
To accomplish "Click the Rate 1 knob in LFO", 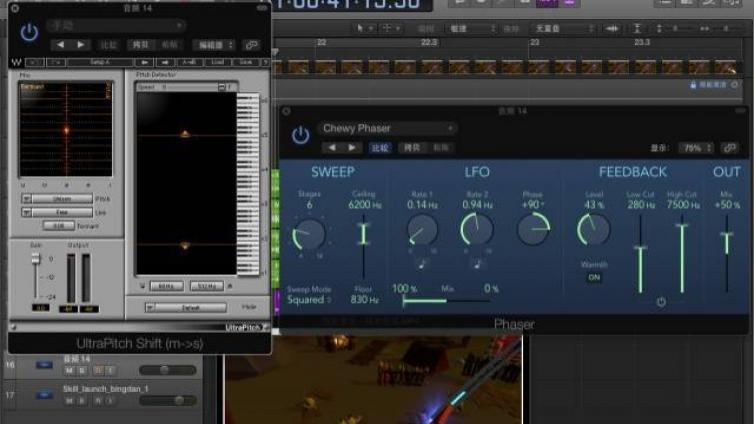I will pos(422,230).
